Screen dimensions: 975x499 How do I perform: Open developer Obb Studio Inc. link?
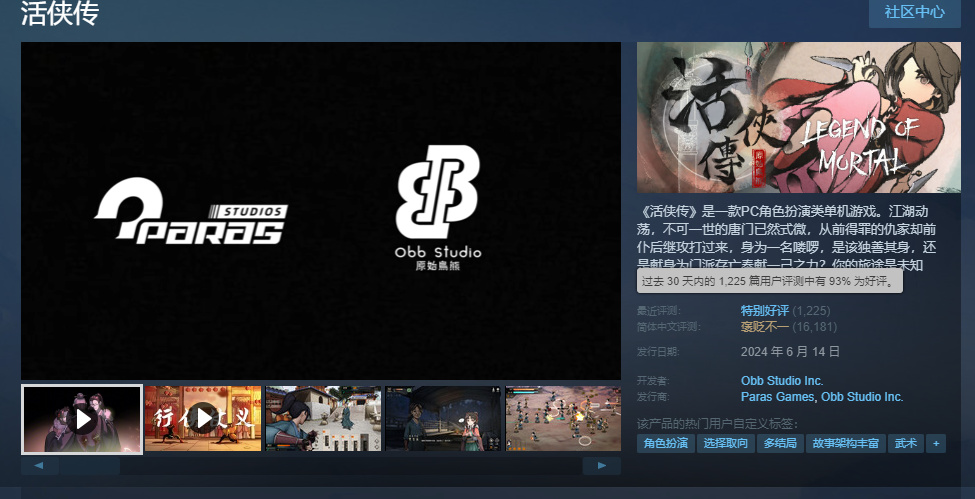pyautogui.click(x=782, y=381)
